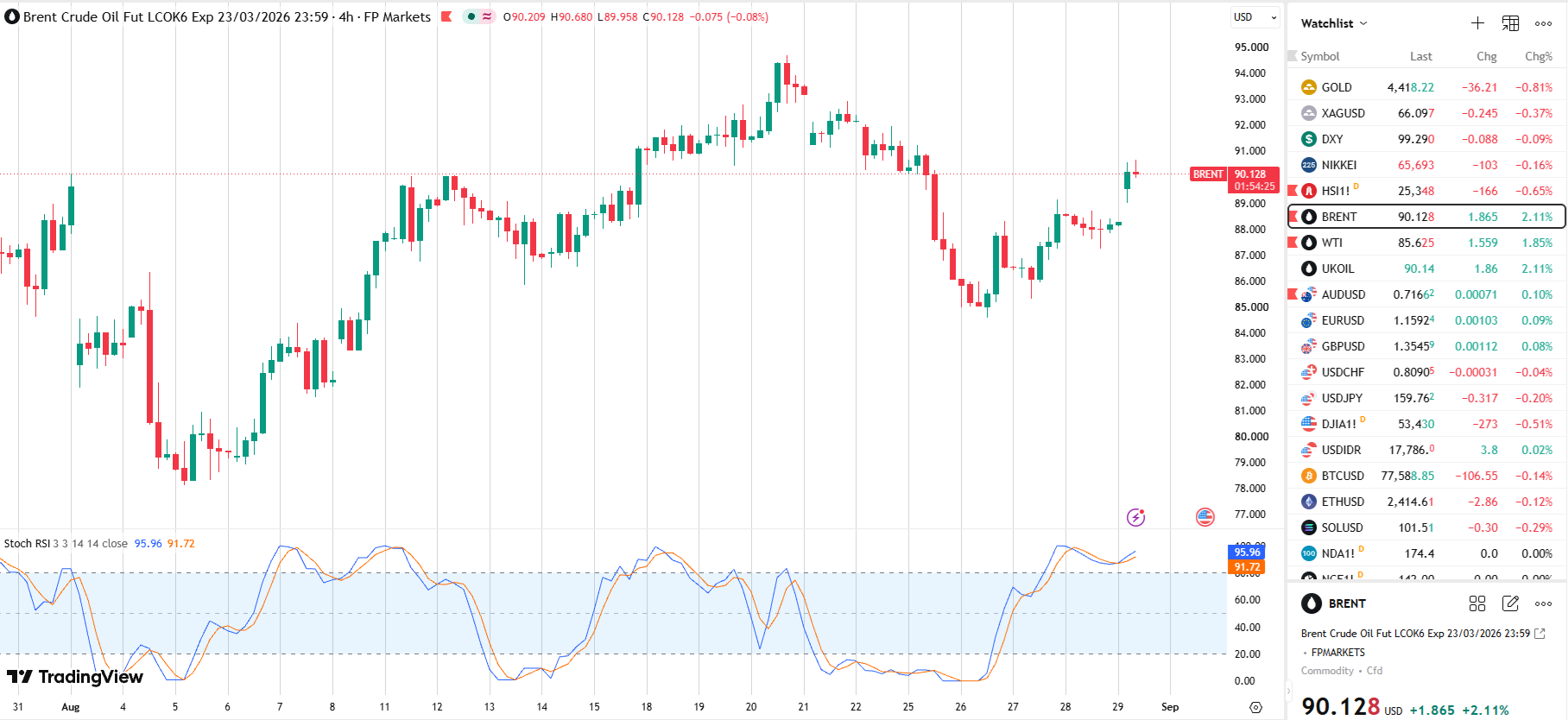Click GOLD last price 4,418.22

pyautogui.click(x=1411, y=87)
